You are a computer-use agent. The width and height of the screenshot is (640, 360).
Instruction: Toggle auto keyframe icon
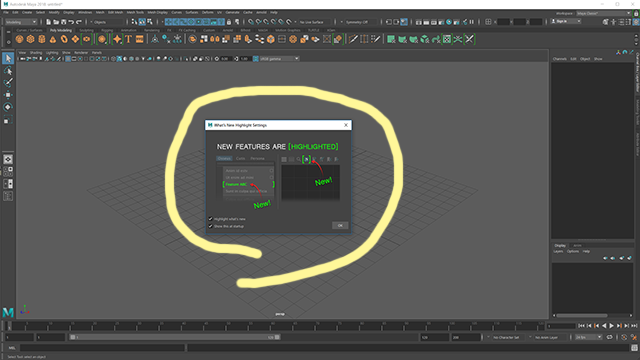(x=624, y=337)
